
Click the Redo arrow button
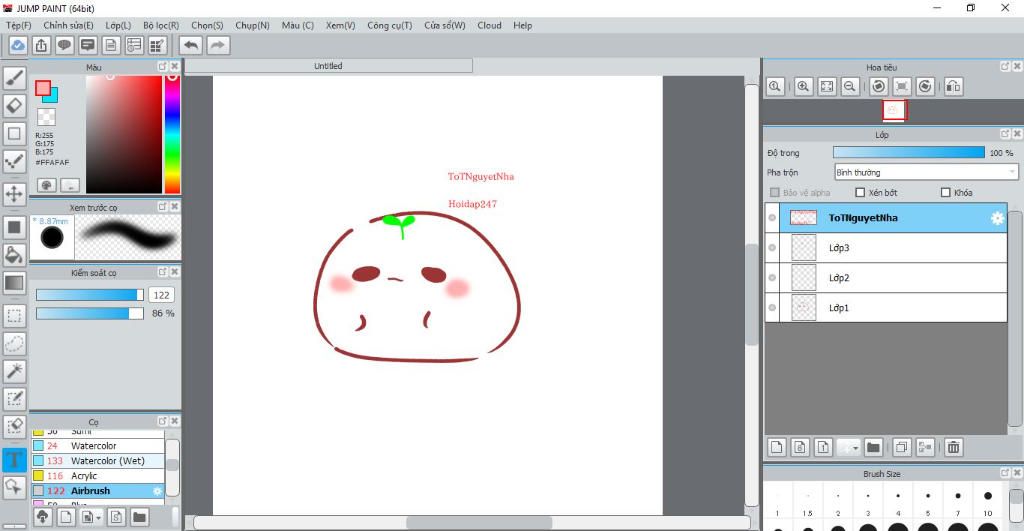pyautogui.click(x=218, y=45)
